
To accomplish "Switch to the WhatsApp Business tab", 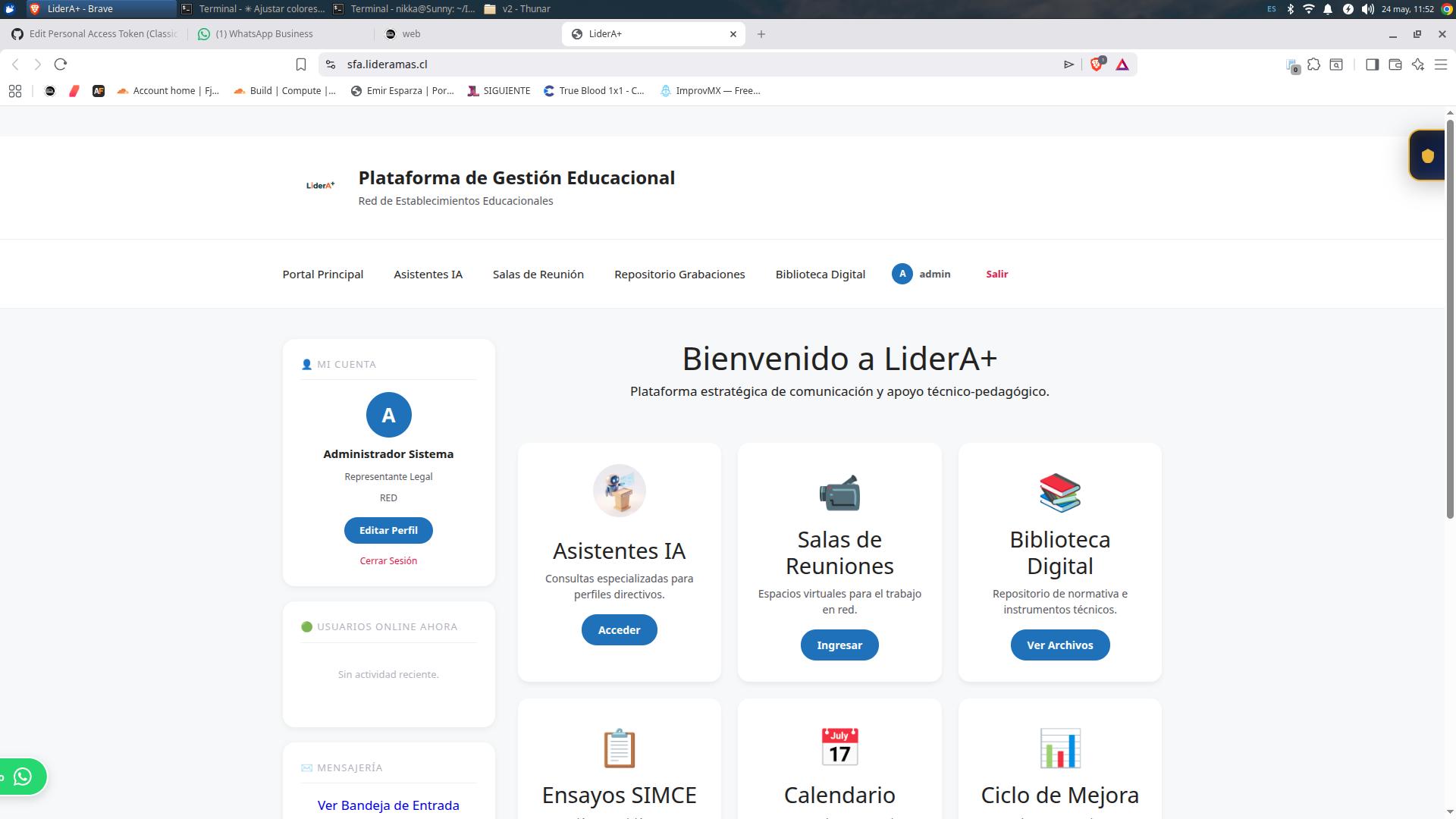I will 281,34.
